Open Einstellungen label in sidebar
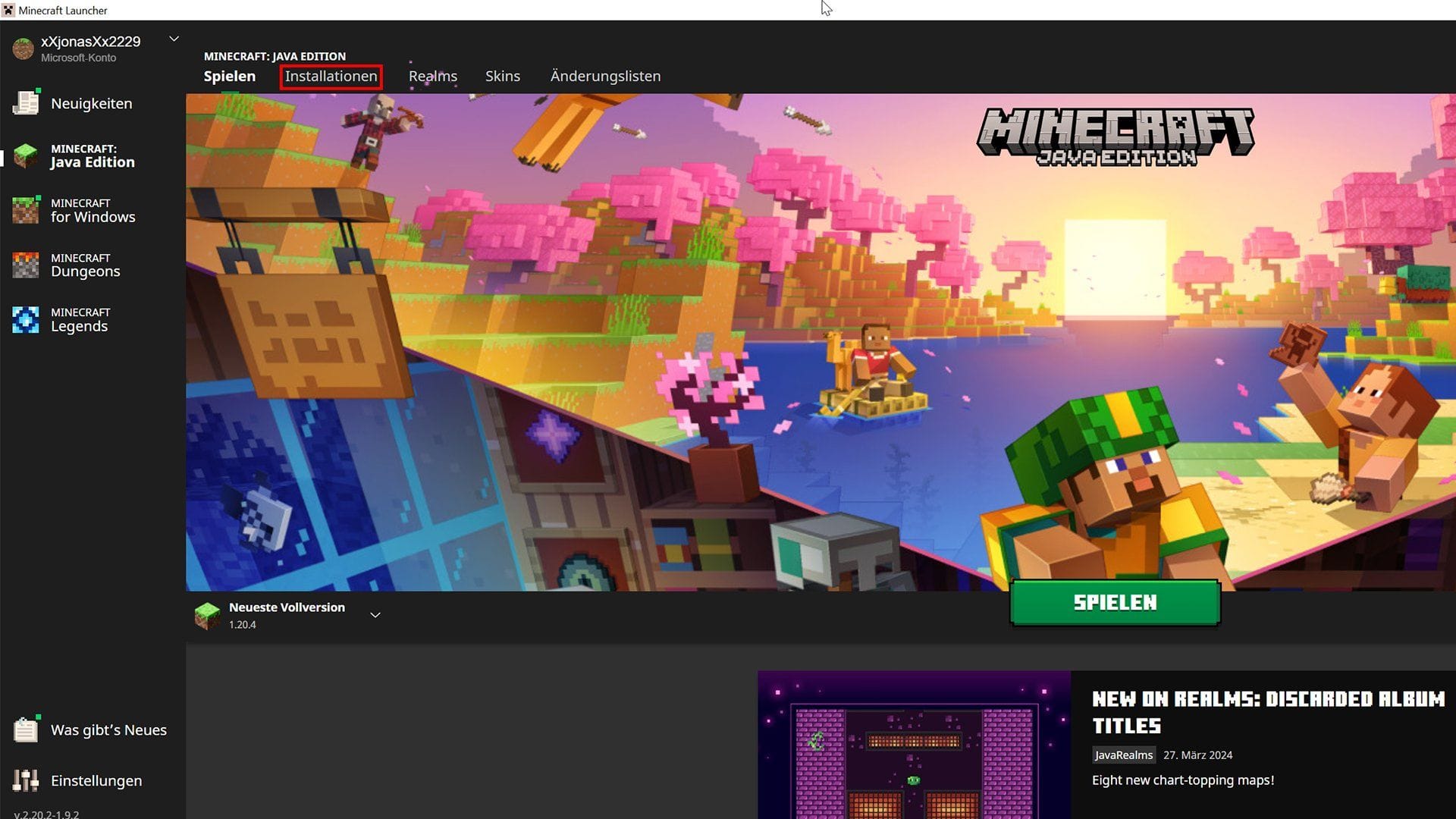The height and width of the screenshot is (819, 1456). (96, 780)
